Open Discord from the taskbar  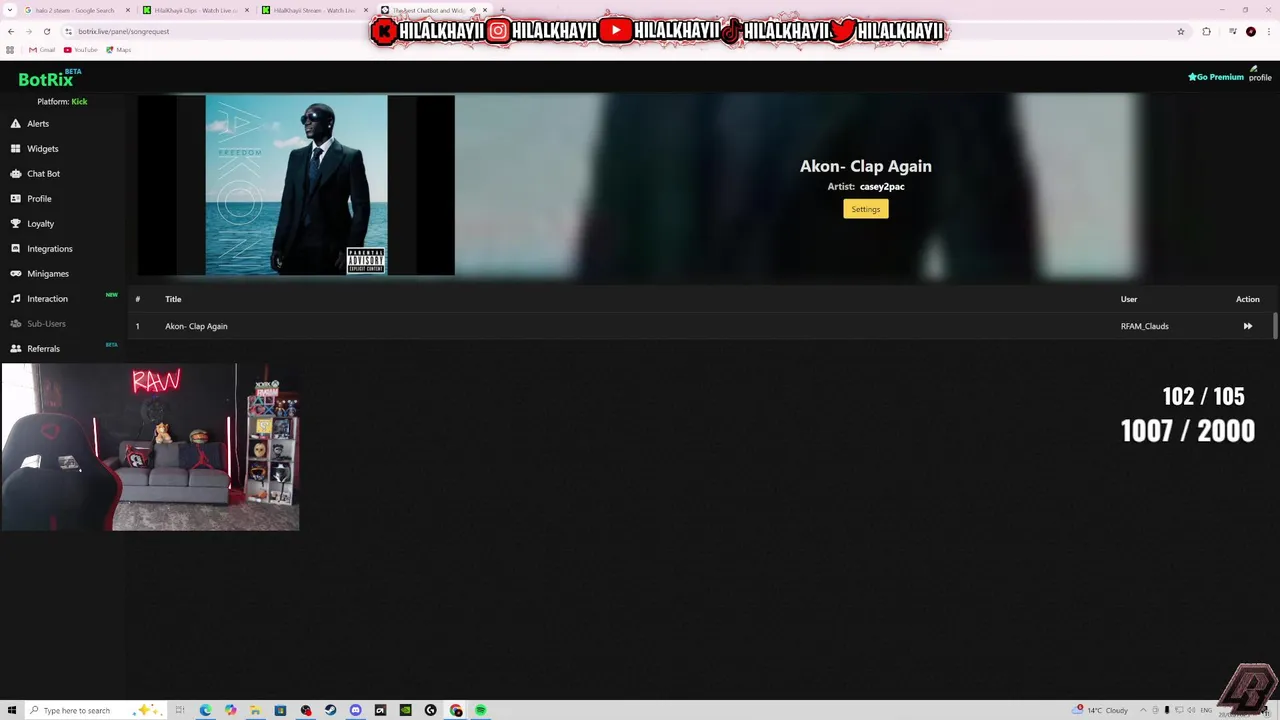coord(355,710)
